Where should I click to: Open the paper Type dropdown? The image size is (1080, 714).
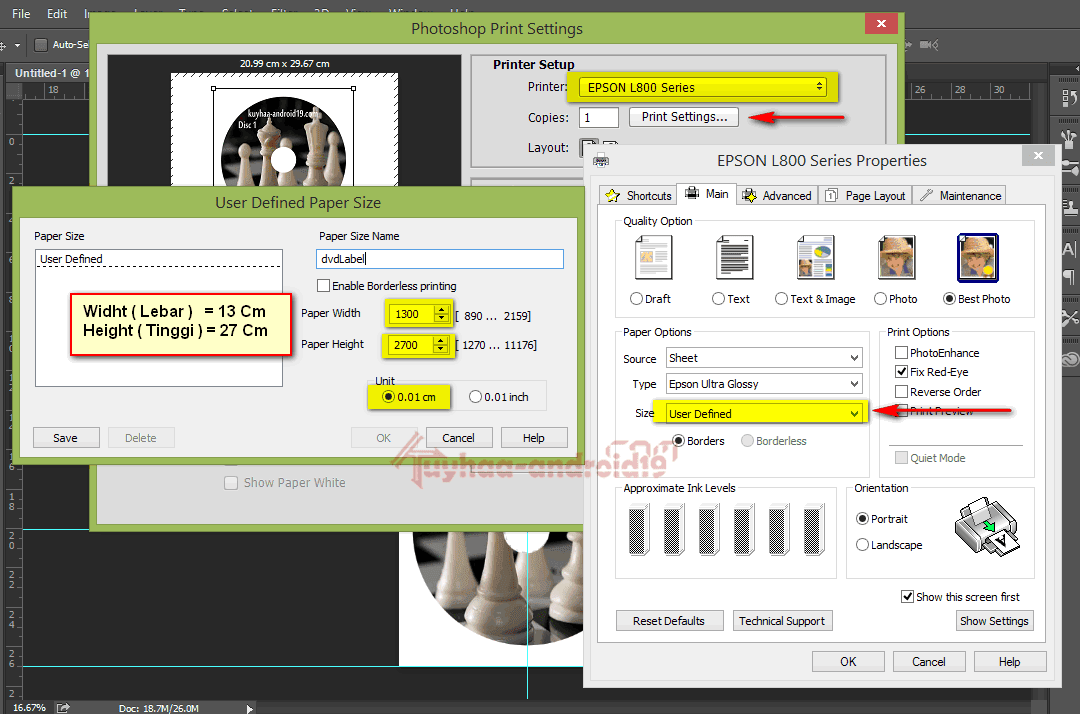point(764,384)
